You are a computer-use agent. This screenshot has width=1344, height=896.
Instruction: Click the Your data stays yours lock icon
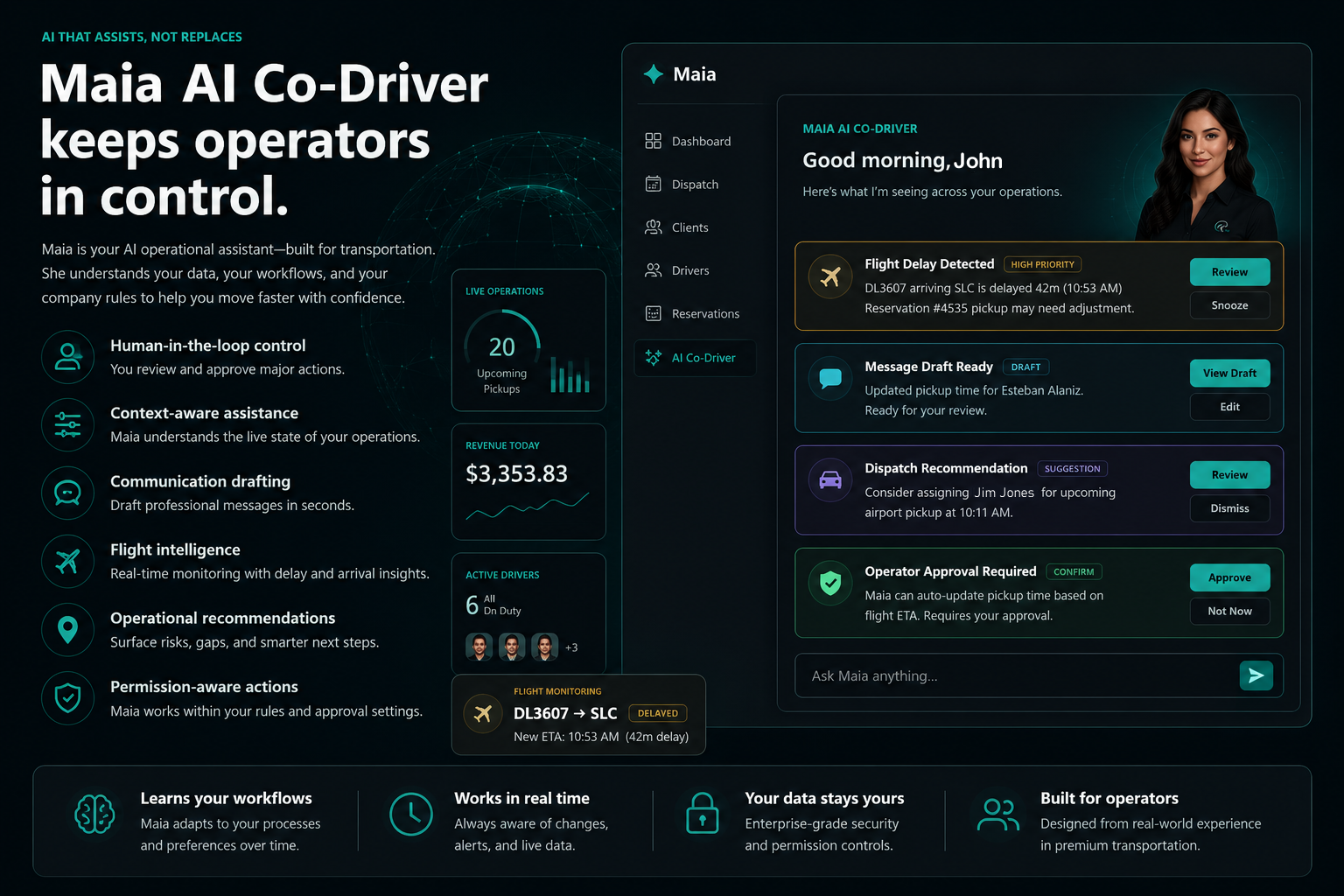pos(702,813)
